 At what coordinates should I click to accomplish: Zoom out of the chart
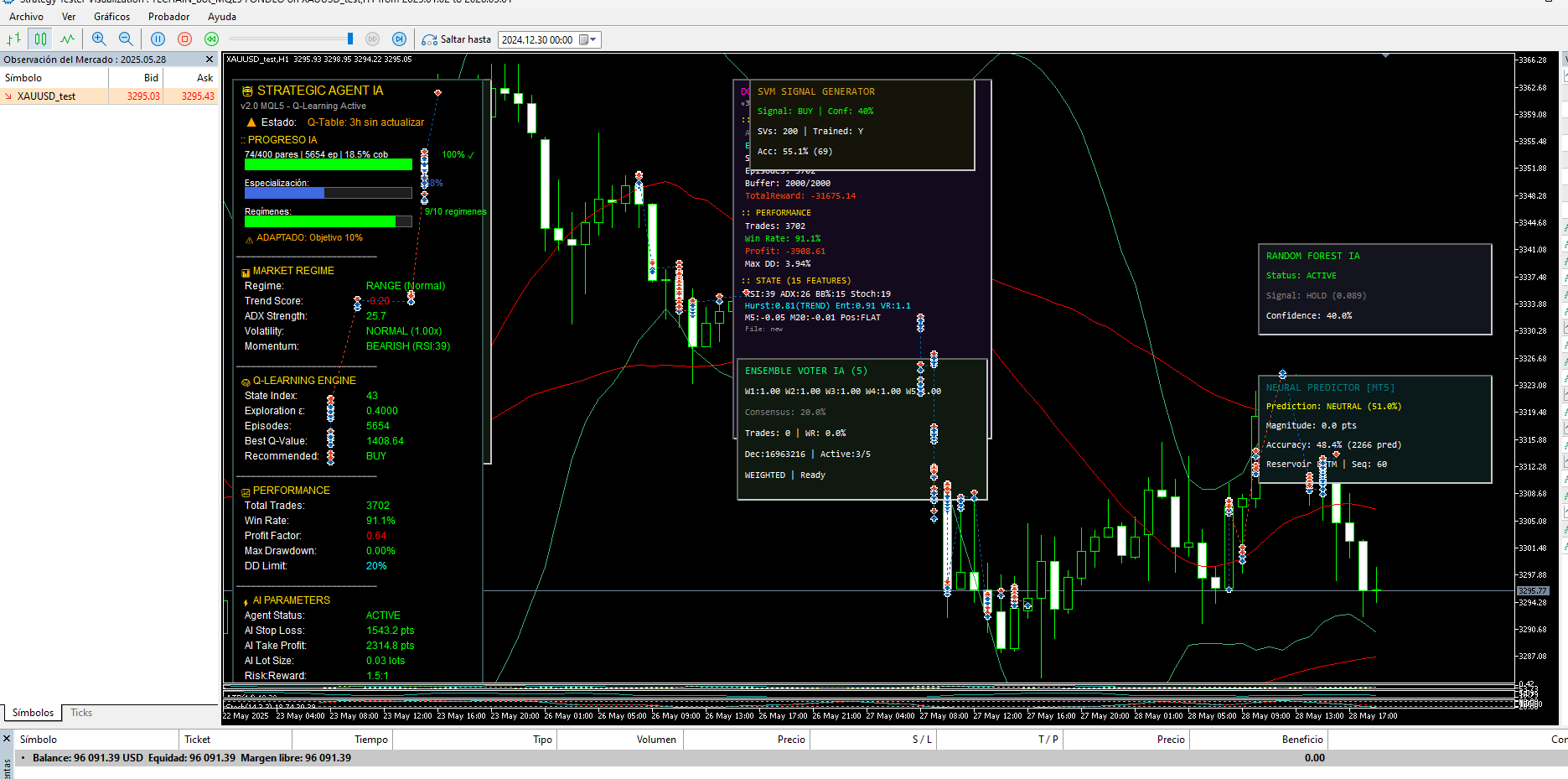click(126, 39)
